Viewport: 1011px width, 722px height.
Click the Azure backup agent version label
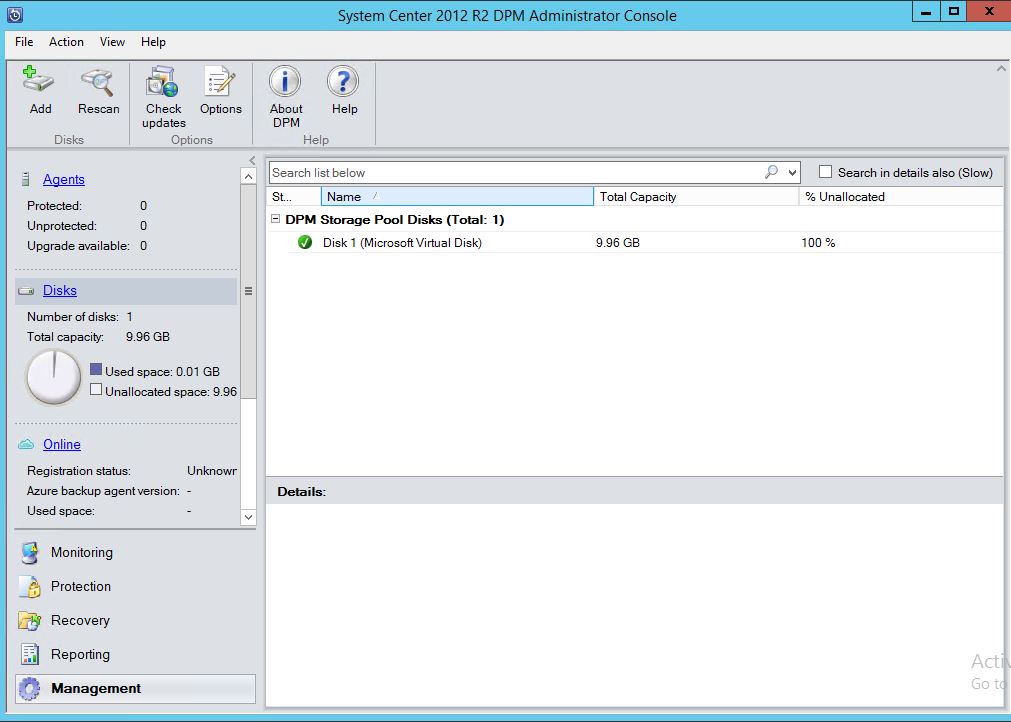(x=103, y=491)
